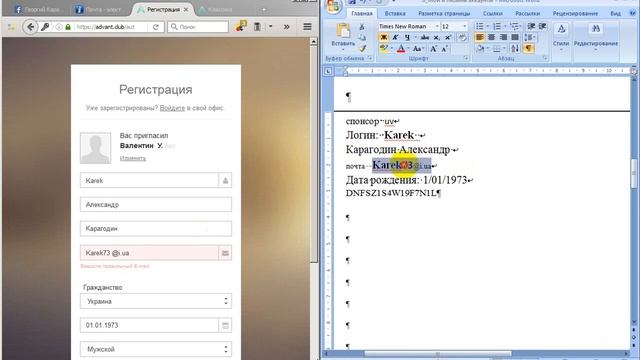
Task: Click the Underline button in Word
Action: [407, 38]
